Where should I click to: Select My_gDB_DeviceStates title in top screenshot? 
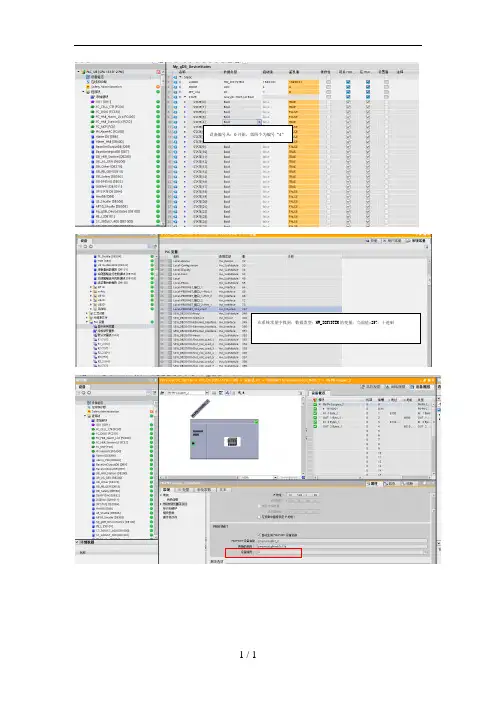(x=192, y=66)
